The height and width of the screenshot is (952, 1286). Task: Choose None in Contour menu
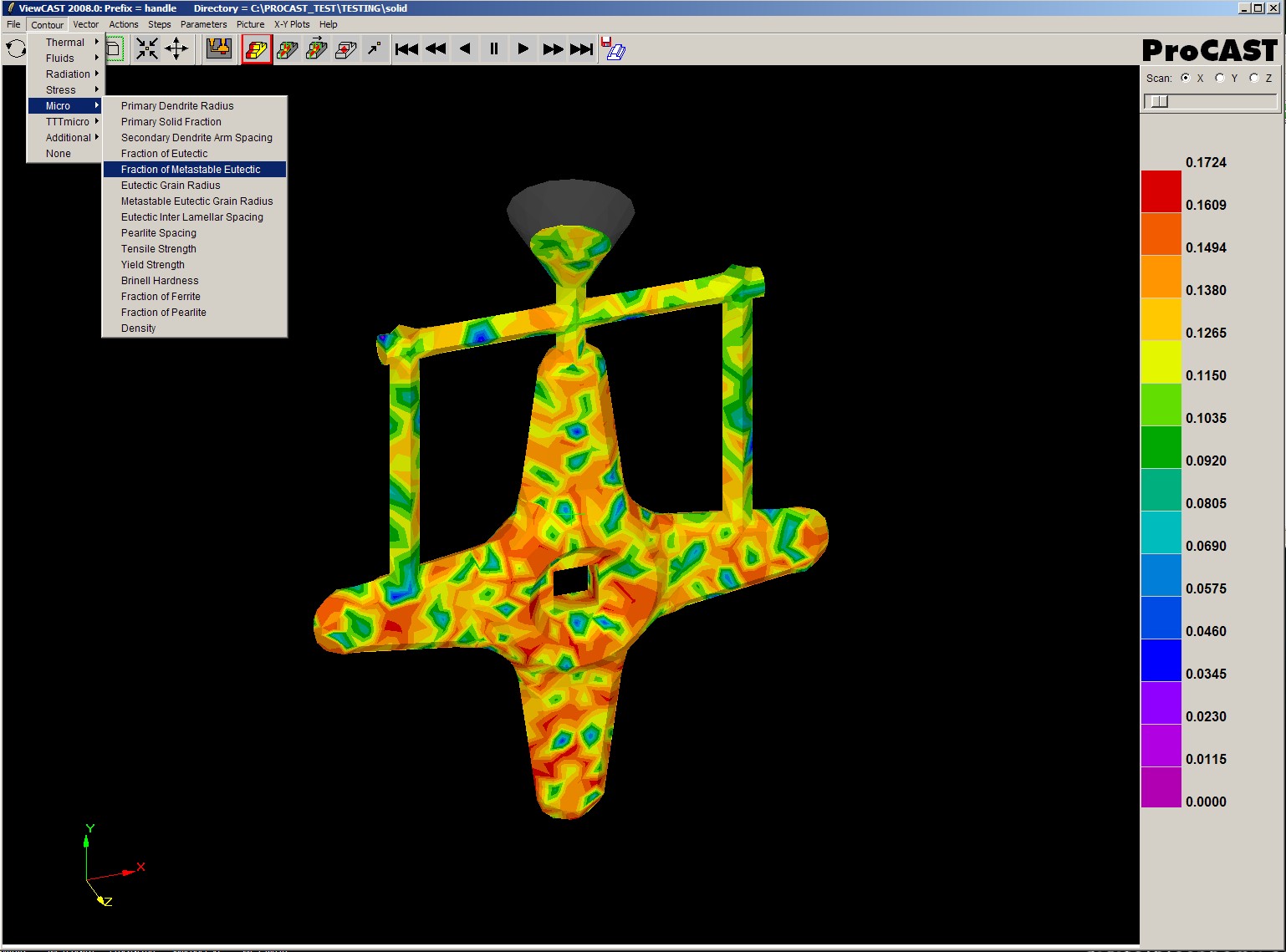pyautogui.click(x=66, y=154)
